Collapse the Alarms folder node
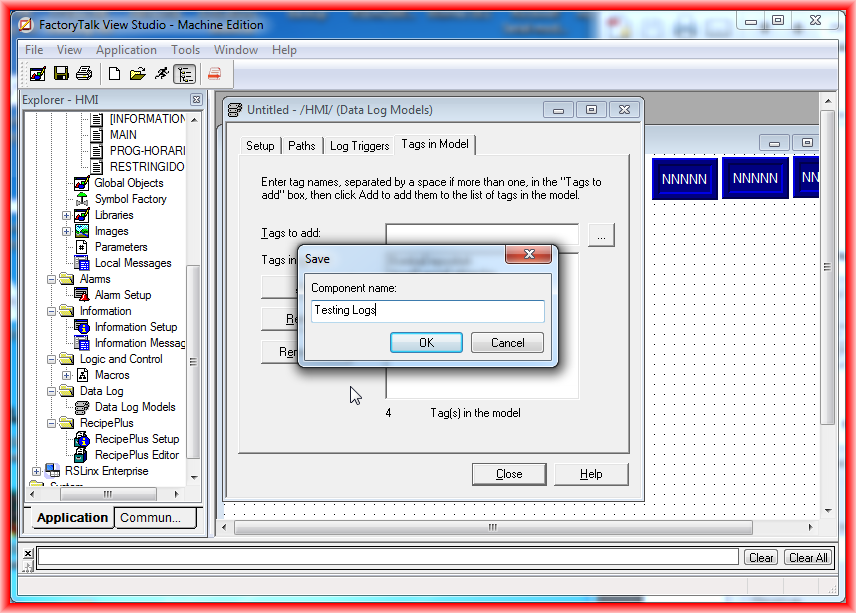 point(51,279)
